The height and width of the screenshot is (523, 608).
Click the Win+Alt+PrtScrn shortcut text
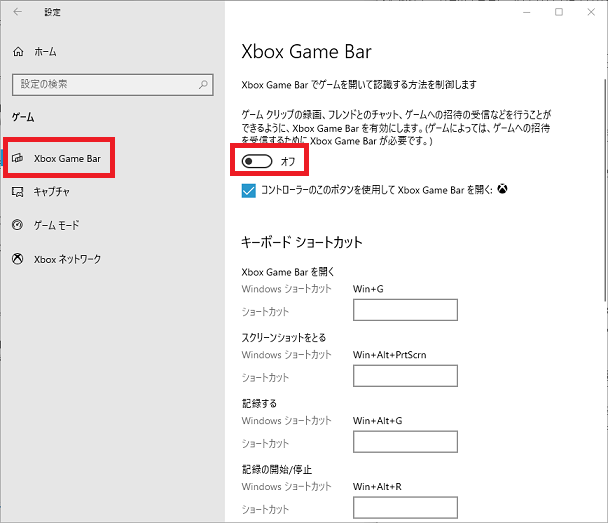click(x=389, y=355)
